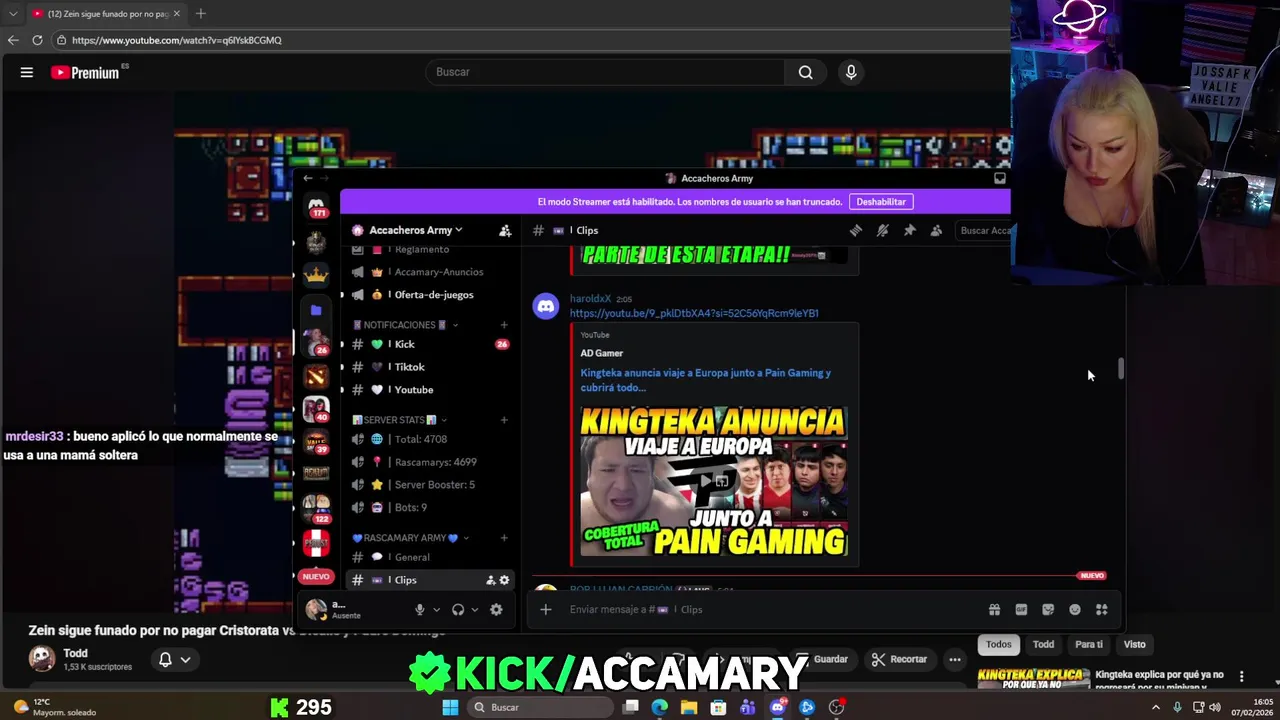Open headphone output options arrow
This screenshot has width=1280, height=720.
tap(474, 610)
